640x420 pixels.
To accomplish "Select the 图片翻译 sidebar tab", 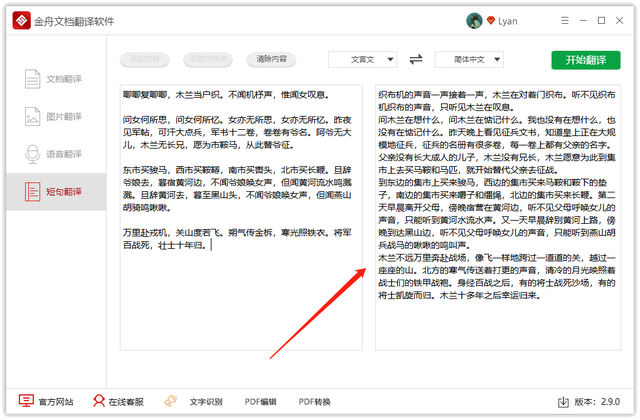I will click(56, 116).
